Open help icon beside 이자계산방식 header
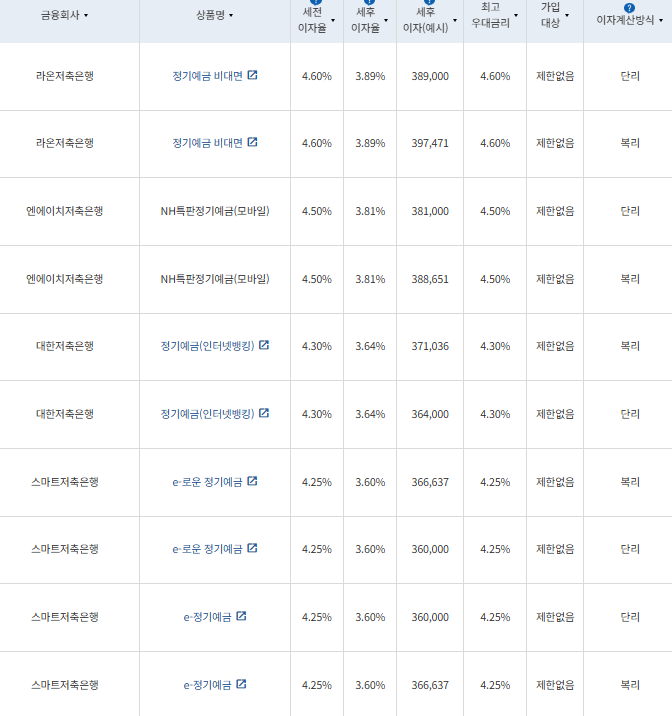The height and width of the screenshot is (716, 672). coord(629,8)
